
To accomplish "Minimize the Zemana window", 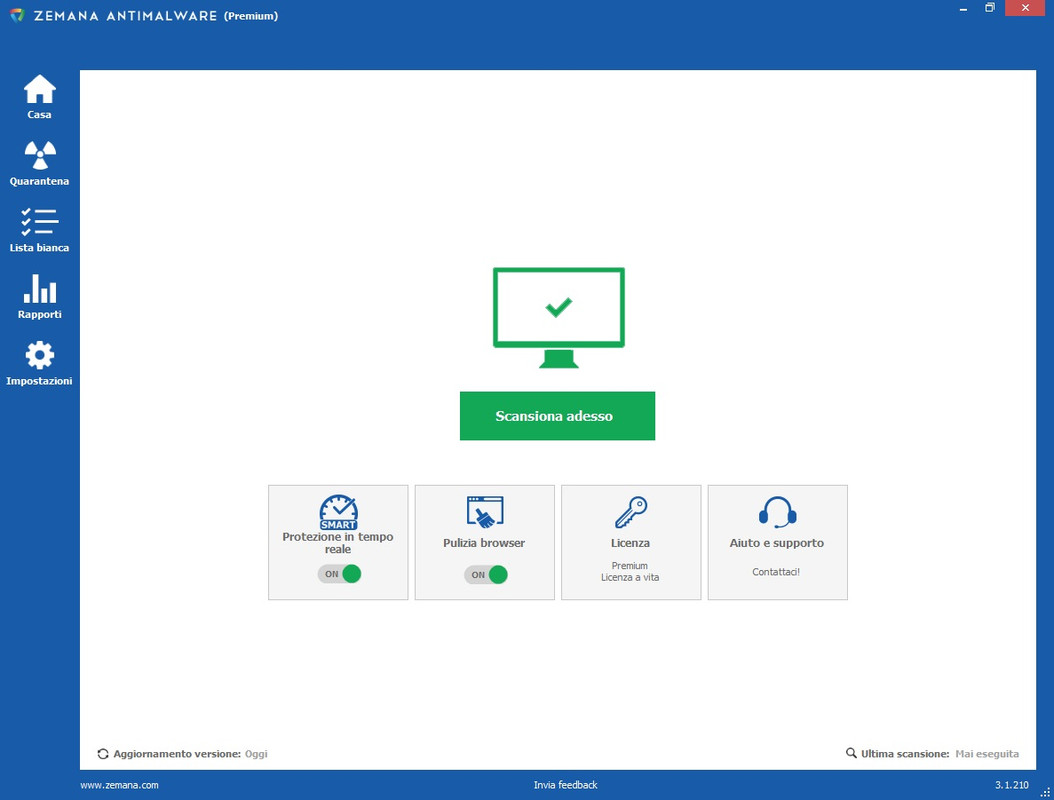I will tap(963, 8).
